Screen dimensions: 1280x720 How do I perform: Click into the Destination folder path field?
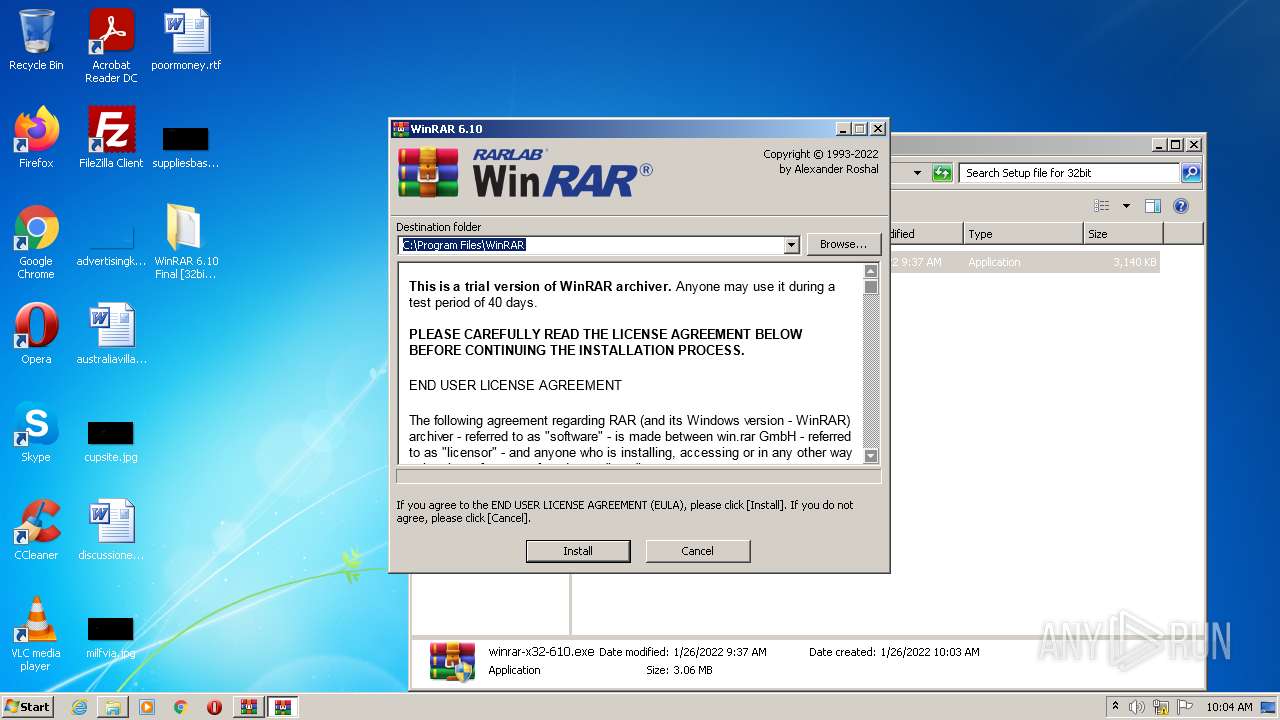click(x=591, y=245)
